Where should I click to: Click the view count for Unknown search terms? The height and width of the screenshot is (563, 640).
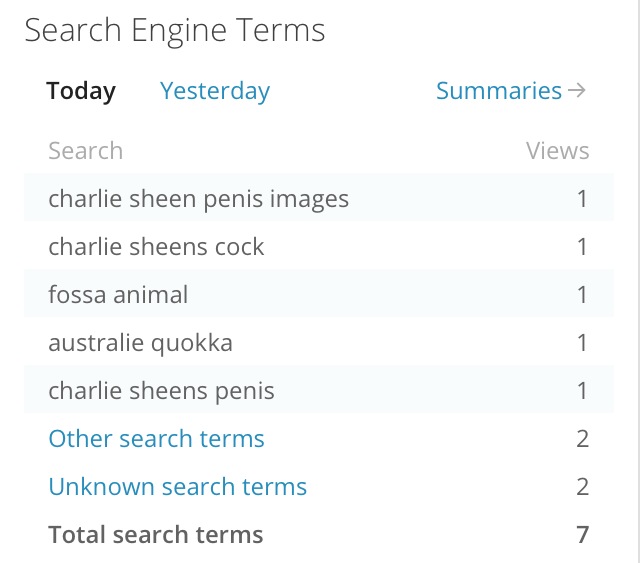click(582, 487)
